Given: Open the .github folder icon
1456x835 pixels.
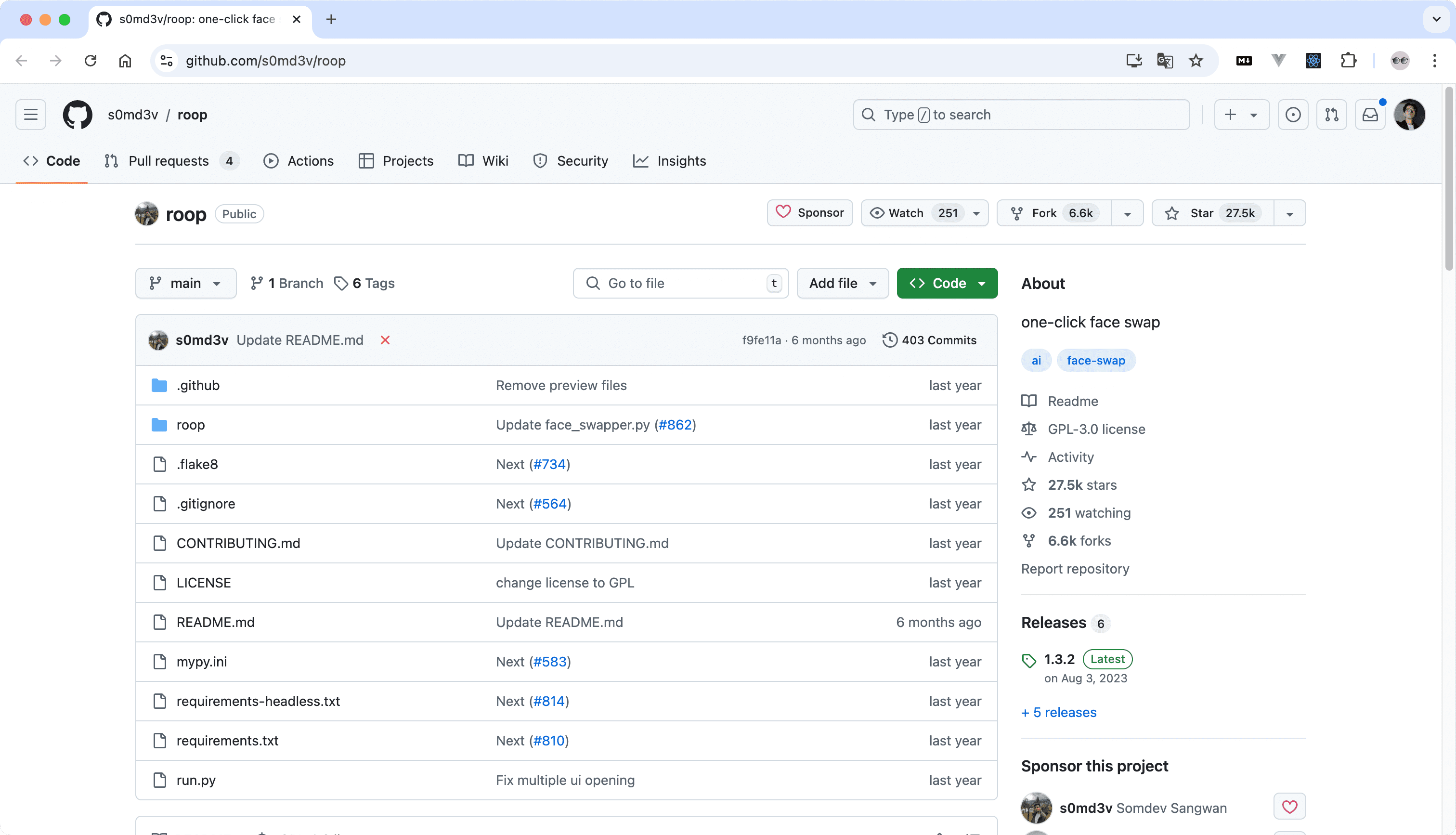Looking at the screenshot, I should coord(159,385).
